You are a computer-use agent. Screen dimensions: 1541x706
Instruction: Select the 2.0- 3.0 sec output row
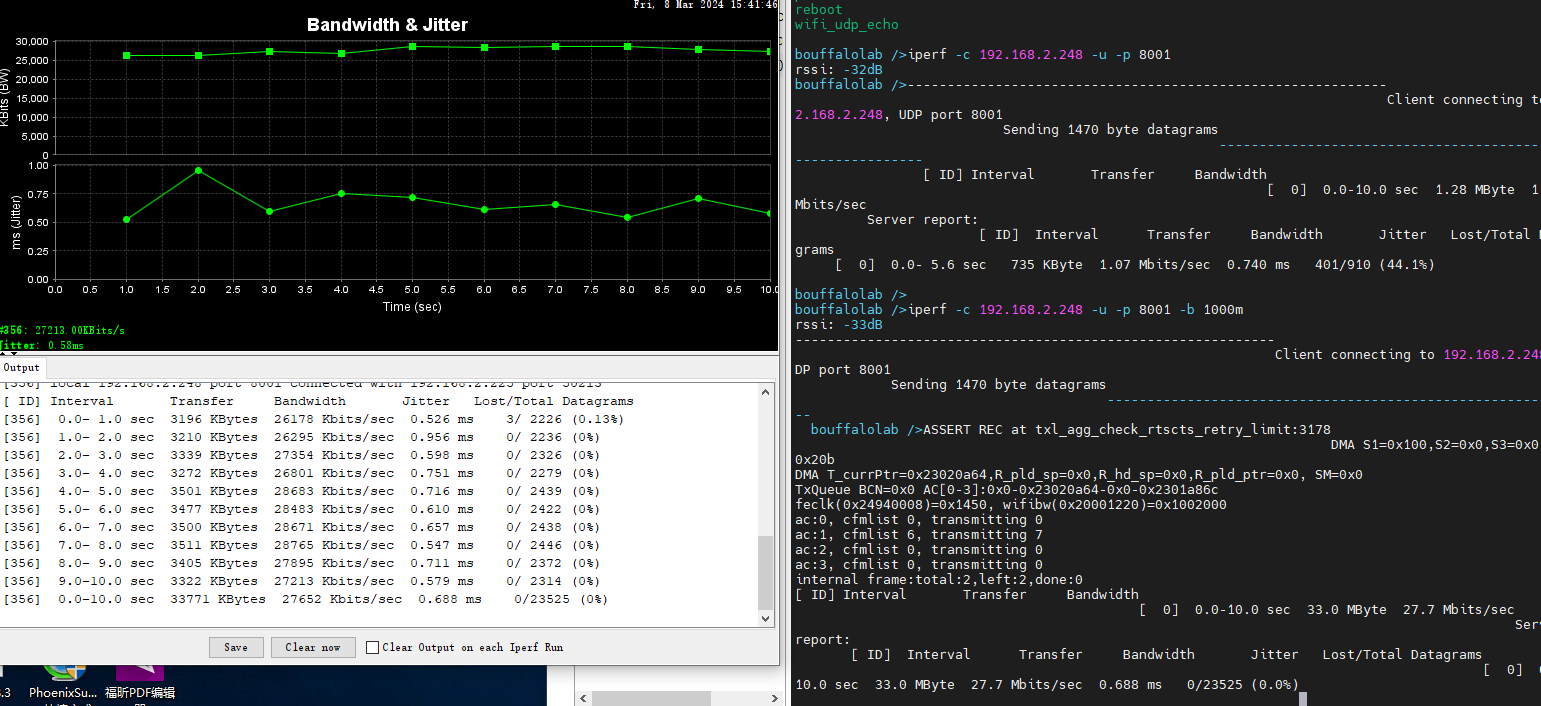(x=301, y=455)
